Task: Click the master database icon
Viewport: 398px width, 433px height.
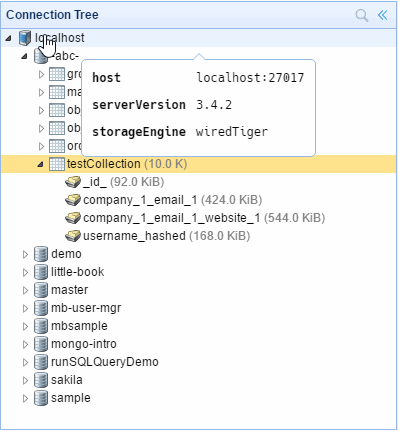Action: coord(41,290)
